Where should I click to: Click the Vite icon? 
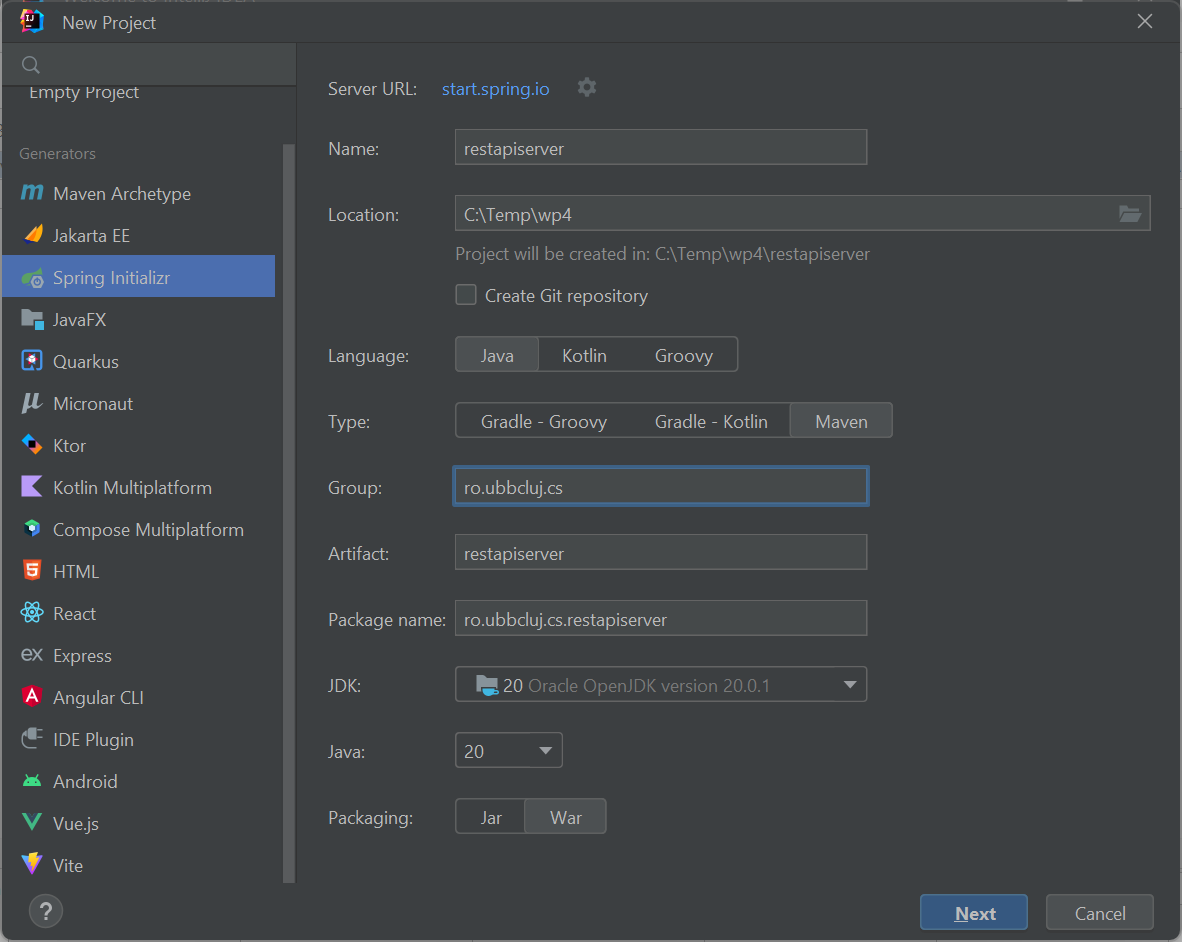coord(32,864)
